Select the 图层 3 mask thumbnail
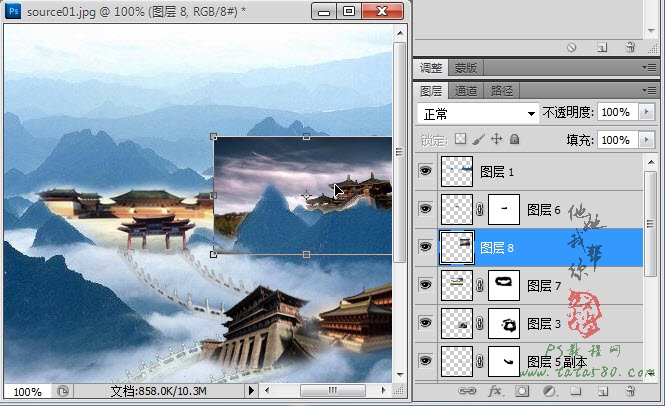This screenshot has height=406, width=665. point(504,323)
